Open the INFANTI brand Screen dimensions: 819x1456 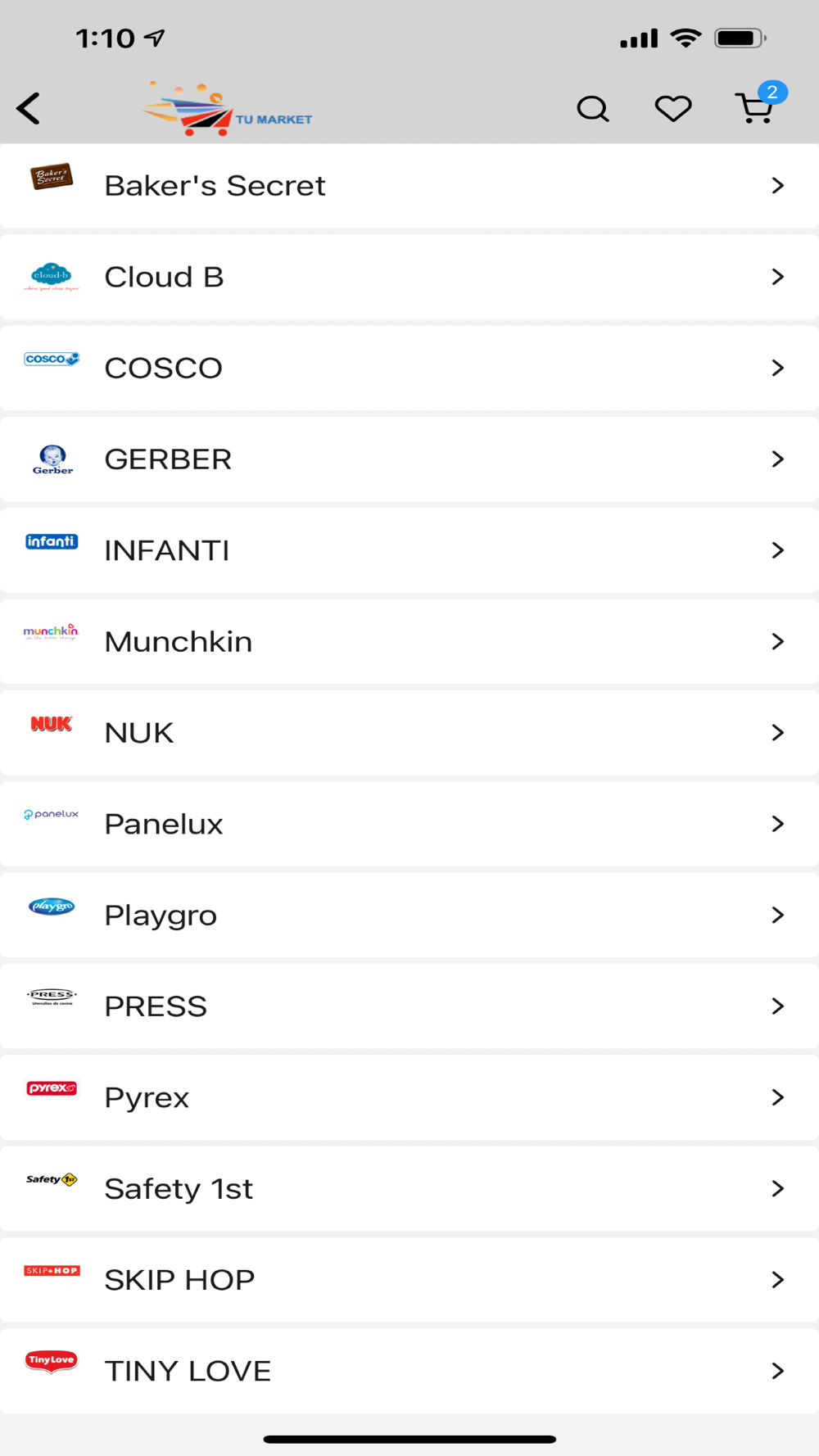409,550
